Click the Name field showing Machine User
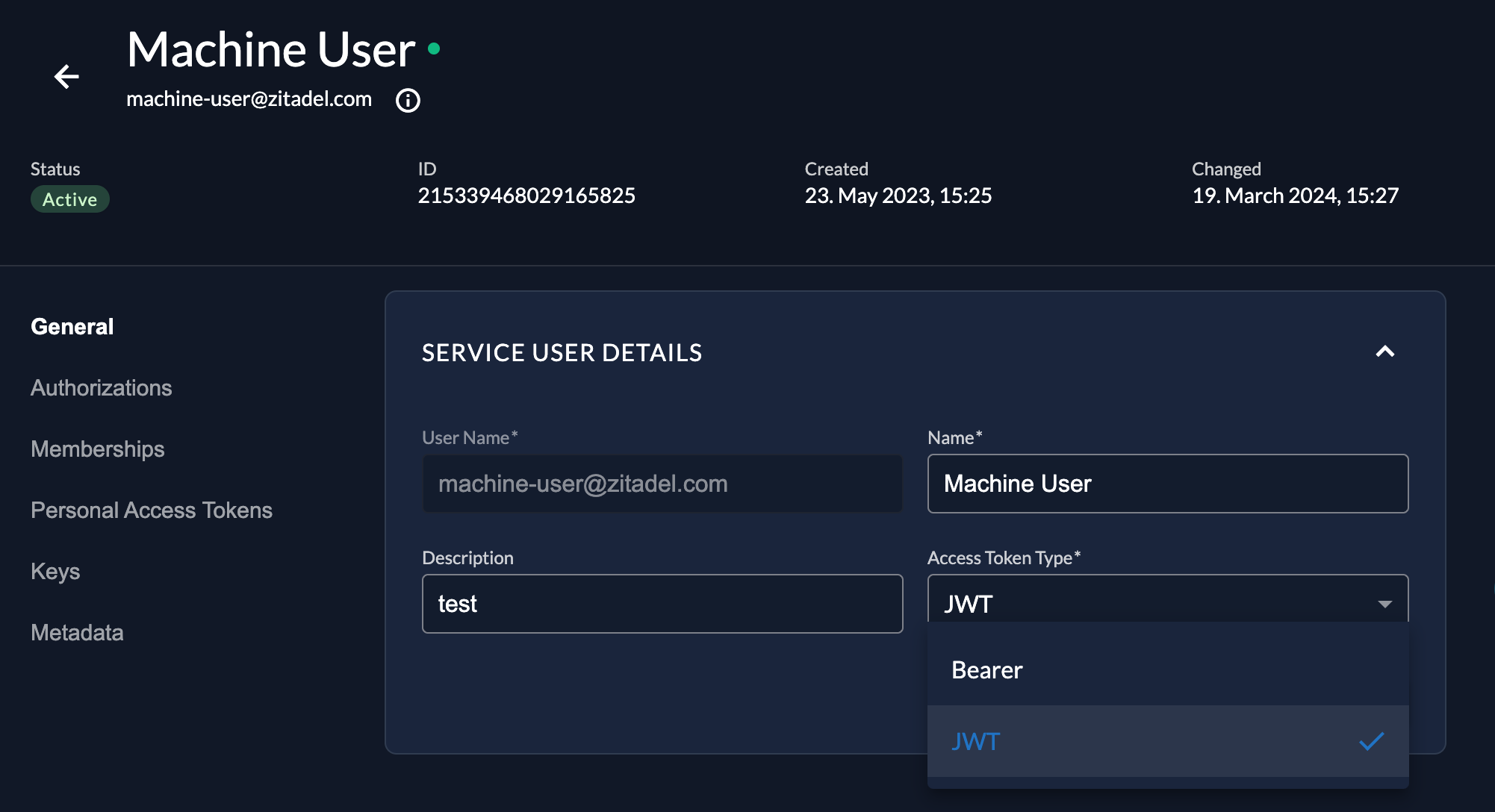The height and width of the screenshot is (812, 1495). coord(1167,484)
